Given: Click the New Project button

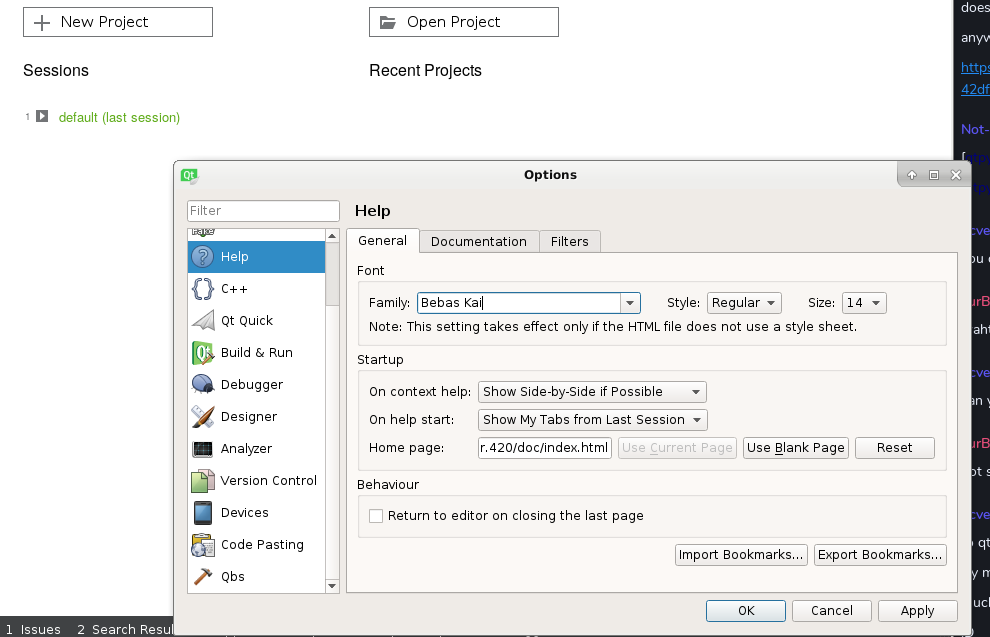Looking at the screenshot, I should 118,22.
